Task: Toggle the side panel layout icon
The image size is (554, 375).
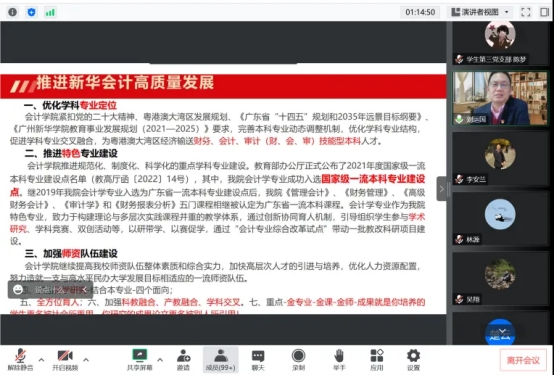Action: (544, 12)
